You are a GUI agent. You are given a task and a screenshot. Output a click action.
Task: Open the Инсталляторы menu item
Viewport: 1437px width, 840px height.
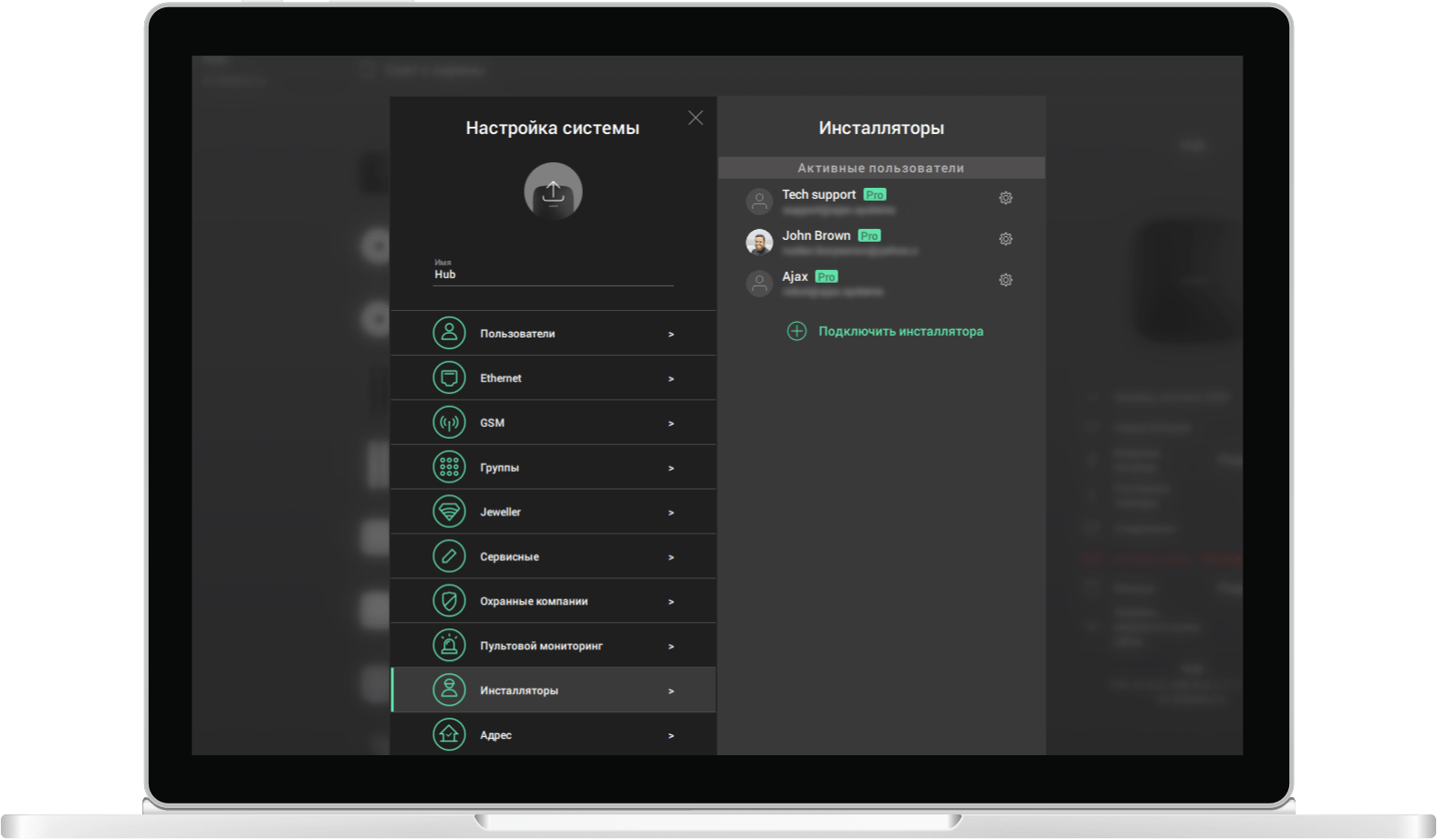pos(519,691)
